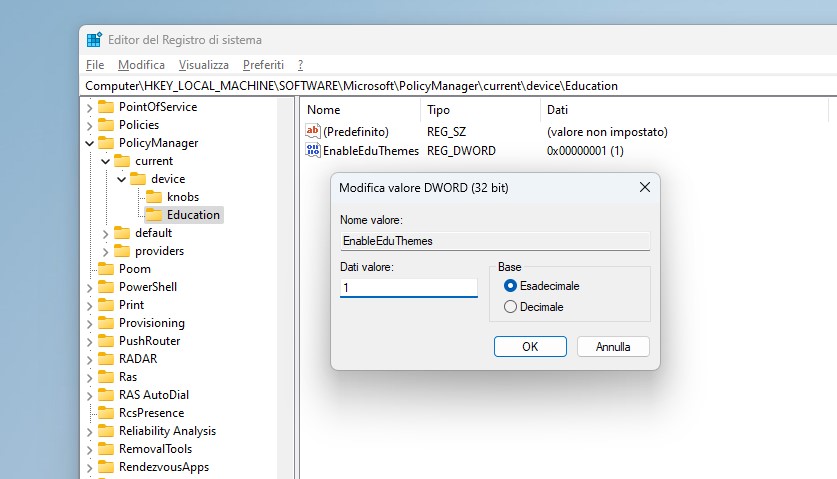Screen dimensions: 837x479
Task: Select the (Predefinito) value name
Action: (x=356, y=132)
